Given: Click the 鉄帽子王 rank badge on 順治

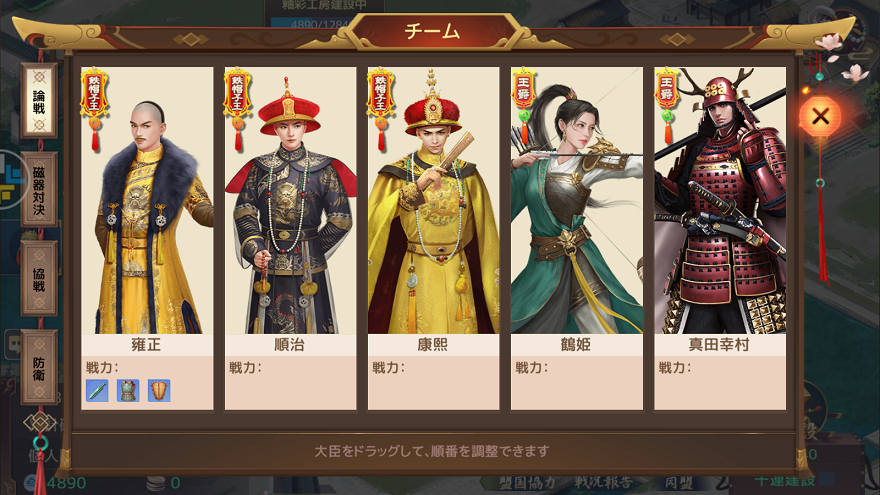Looking at the screenshot, I should [237, 109].
